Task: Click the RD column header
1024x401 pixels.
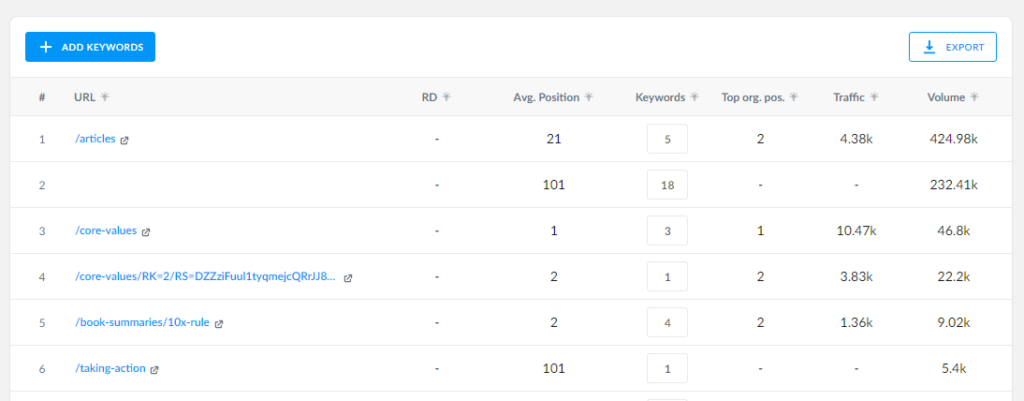Action: click(x=430, y=97)
